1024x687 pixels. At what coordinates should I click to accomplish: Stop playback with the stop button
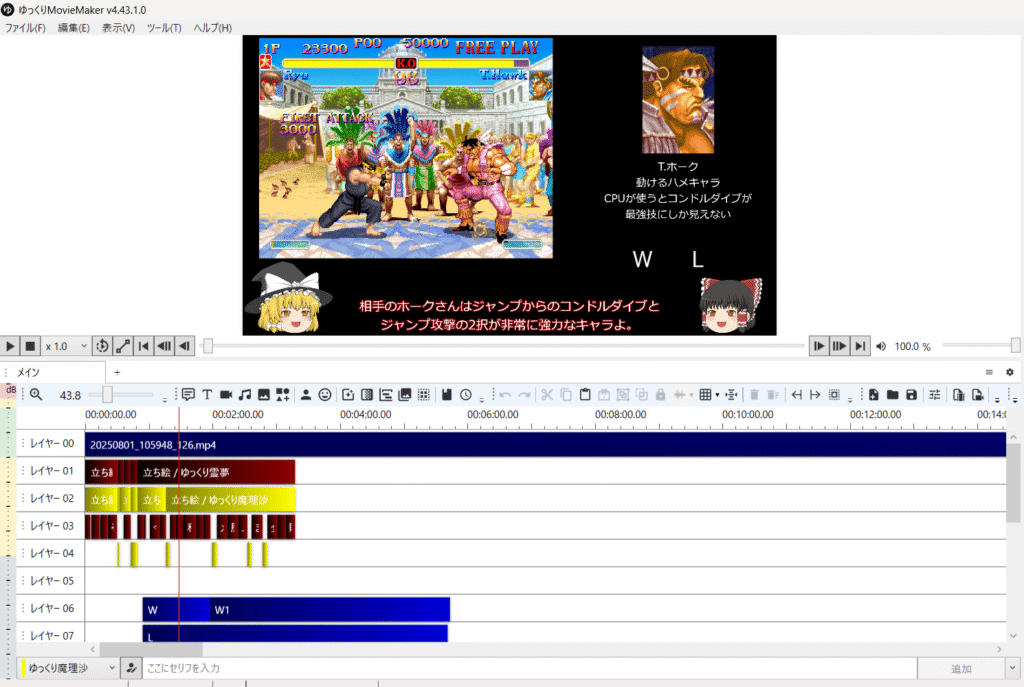coord(30,346)
